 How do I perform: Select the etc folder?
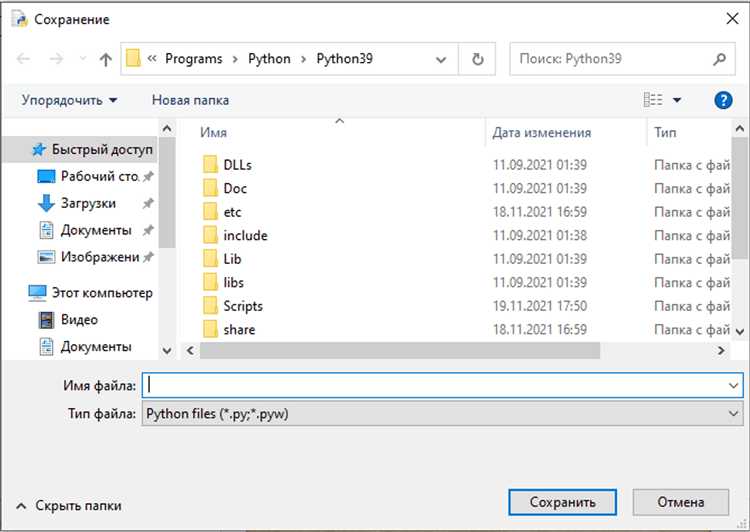pyautogui.click(x=222, y=212)
